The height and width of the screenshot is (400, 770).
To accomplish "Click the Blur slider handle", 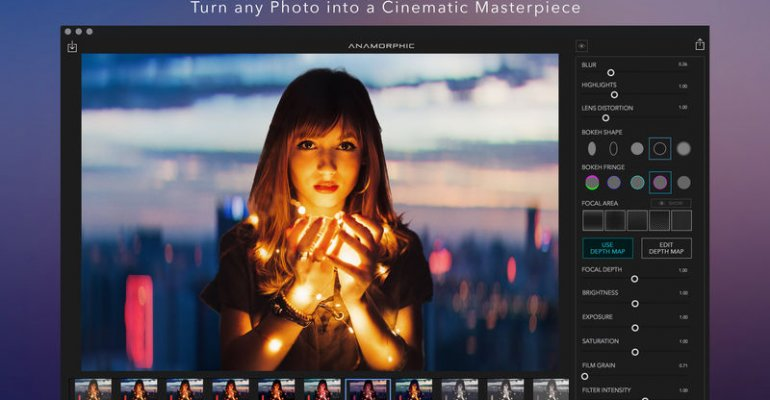I will pyautogui.click(x=610, y=73).
